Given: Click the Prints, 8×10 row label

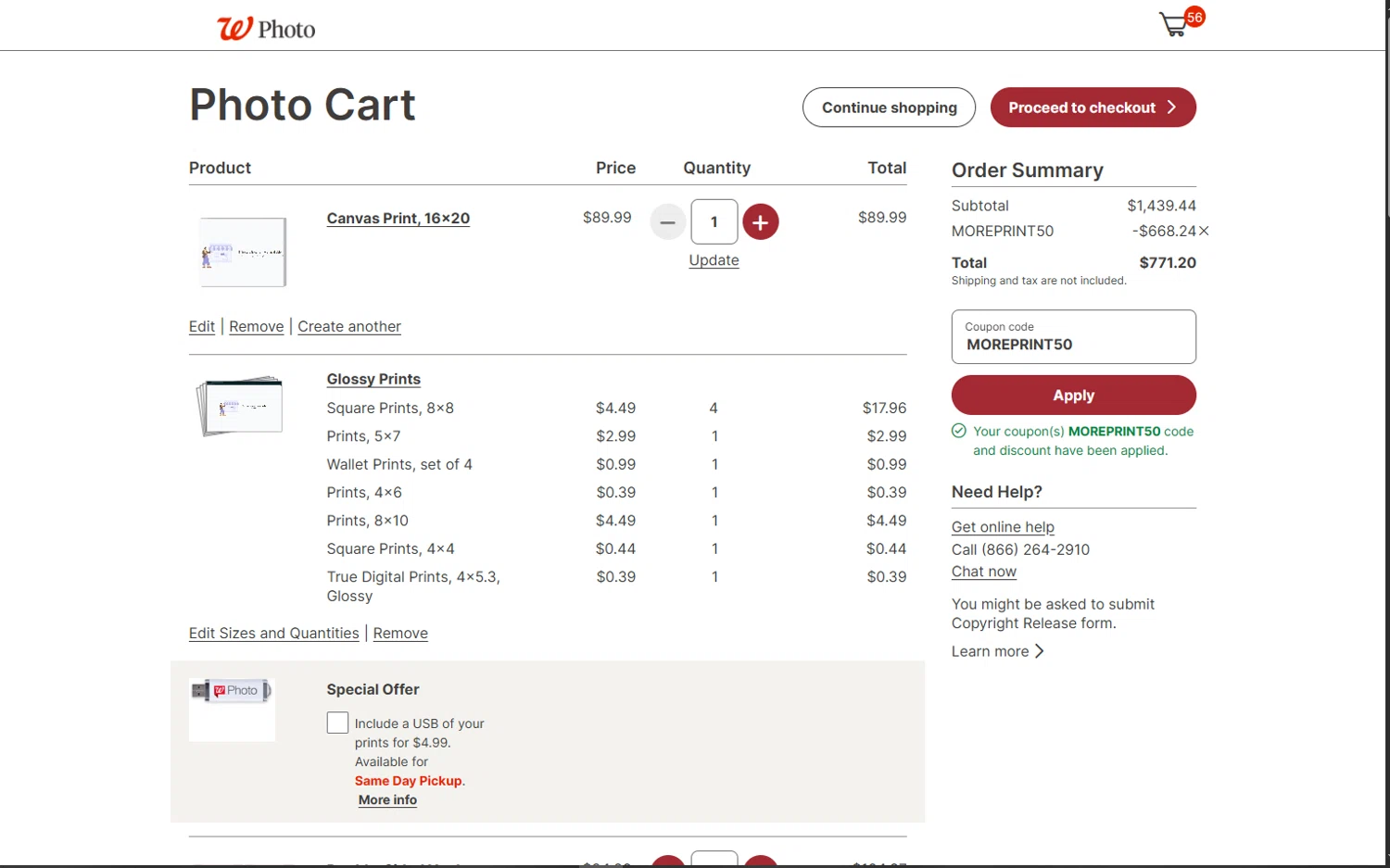Looking at the screenshot, I should (367, 521).
